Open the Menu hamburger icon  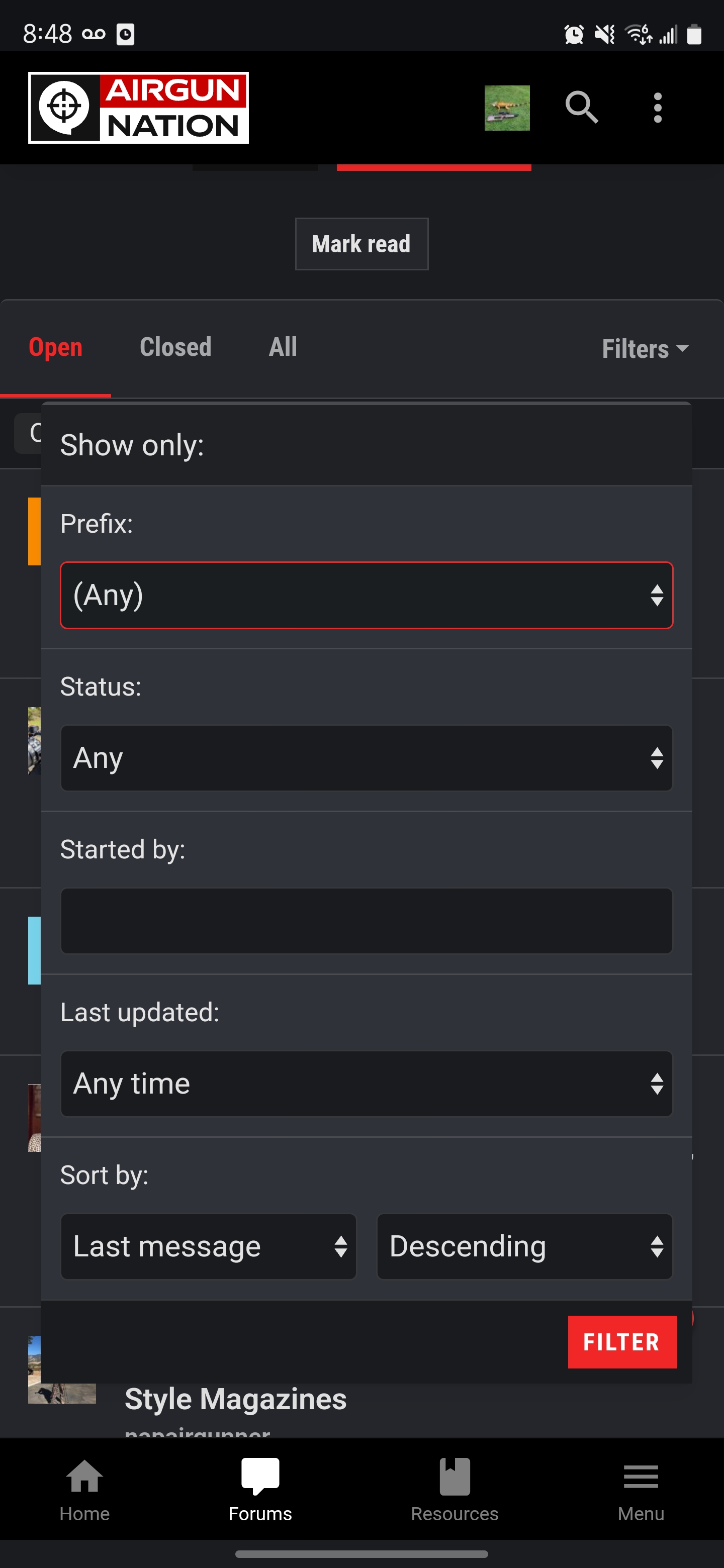click(x=641, y=1490)
